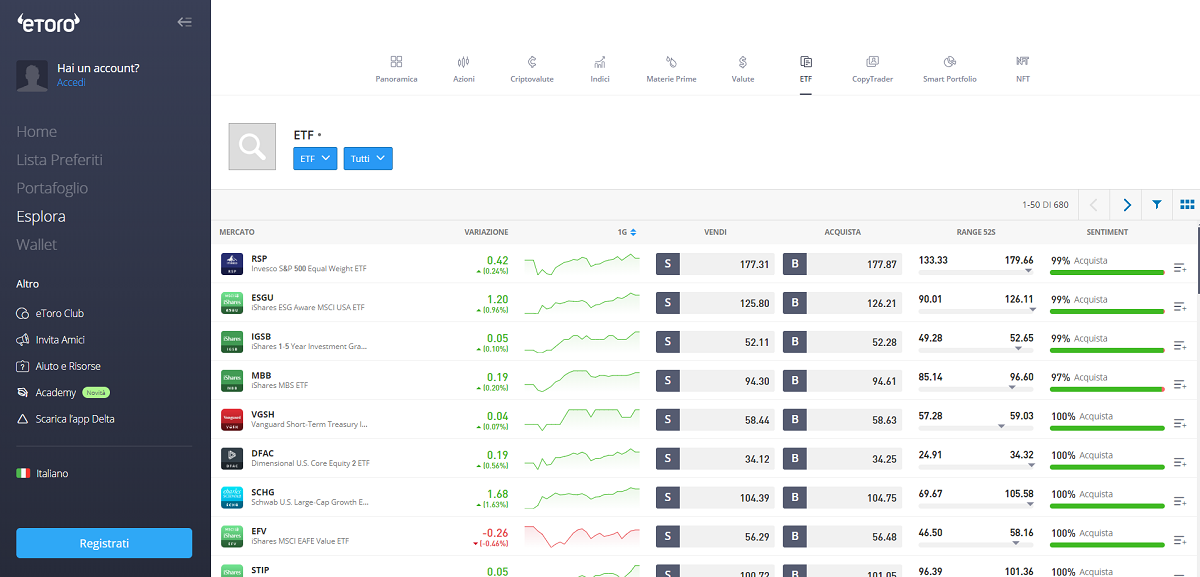Collapse the sidebar with the arrow icon
This screenshot has width=1200, height=577.
pyautogui.click(x=184, y=22)
